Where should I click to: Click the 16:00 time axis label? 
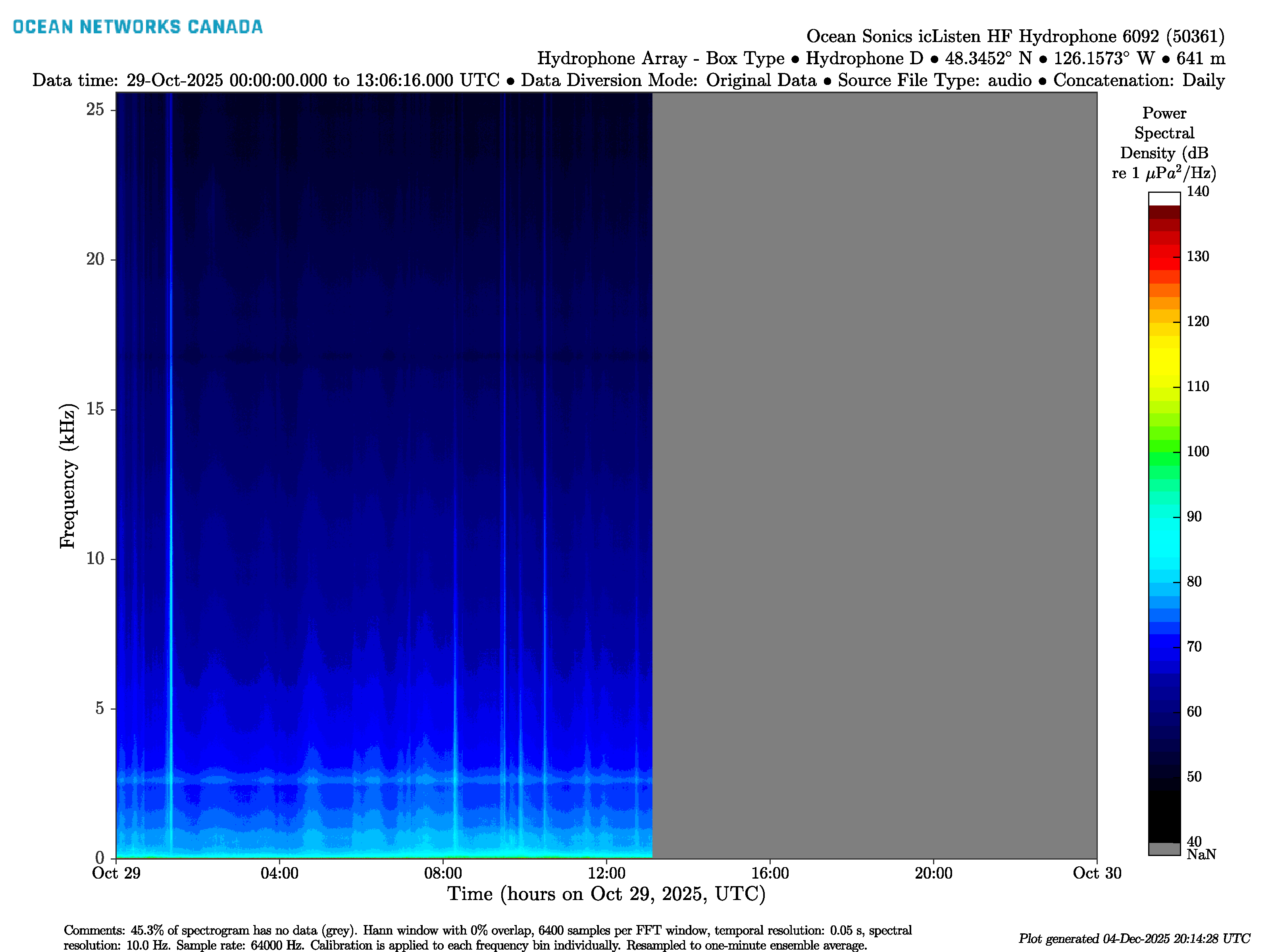point(770,873)
